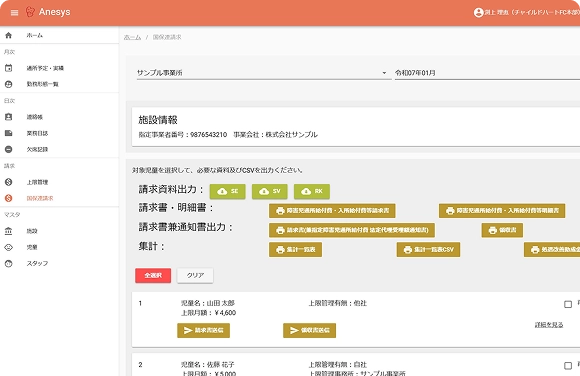Open 勤務形態一覧 face icon in the sidebar
The image size is (580, 376).
pyautogui.click(x=9, y=84)
